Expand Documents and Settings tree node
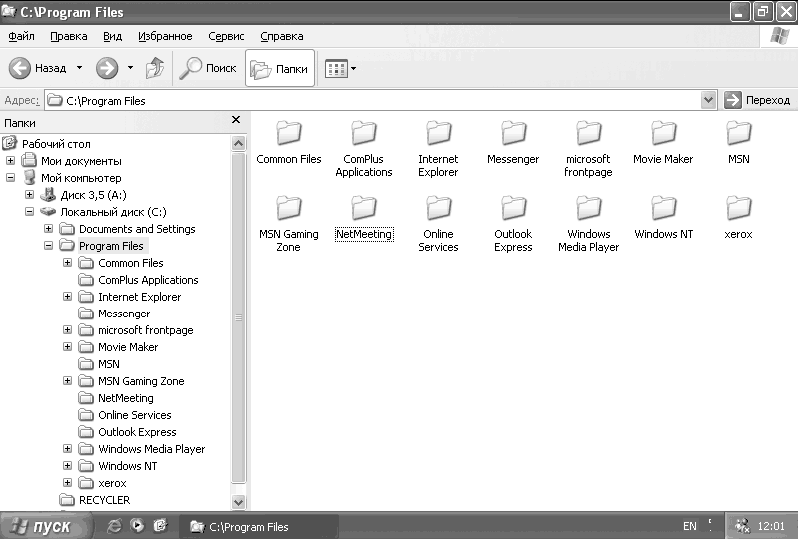Image resolution: width=798 pixels, height=539 pixels. click(48, 229)
